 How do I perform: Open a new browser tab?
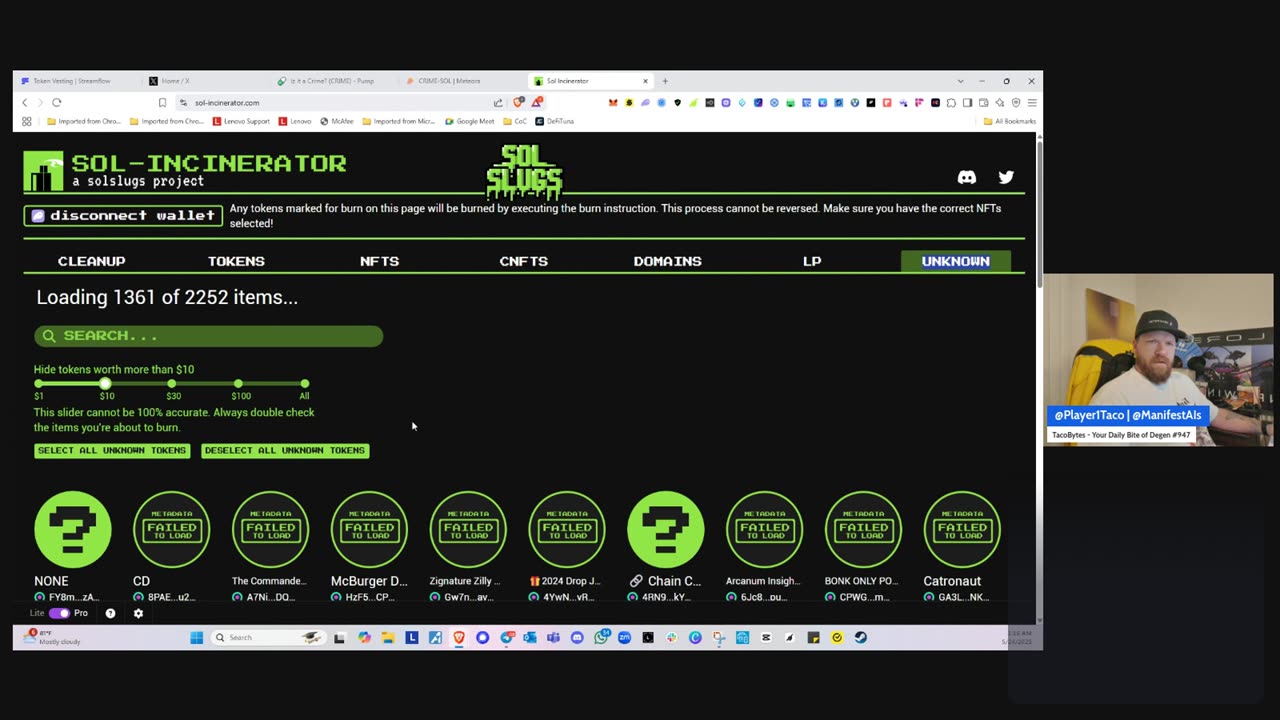665,81
